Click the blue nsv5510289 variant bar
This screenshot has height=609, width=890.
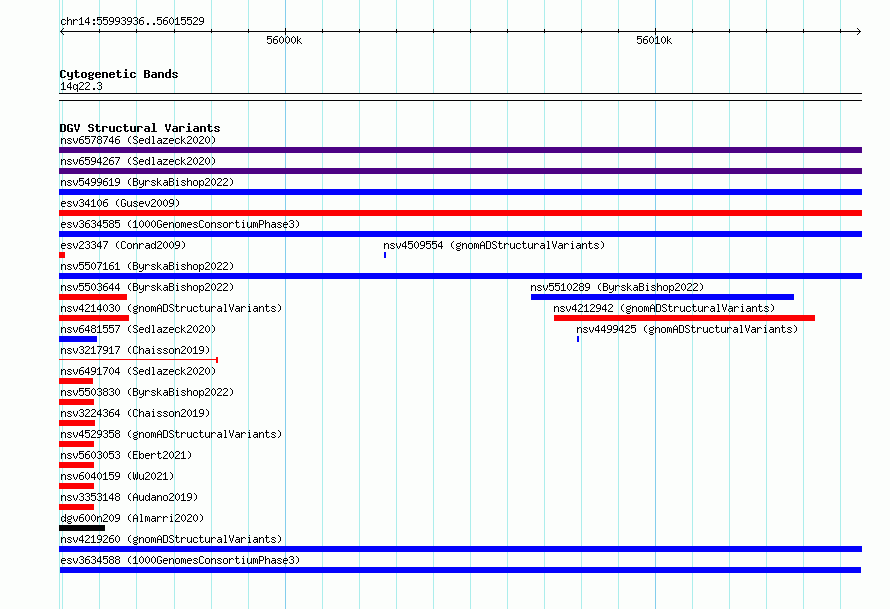[x=662, y=297]
